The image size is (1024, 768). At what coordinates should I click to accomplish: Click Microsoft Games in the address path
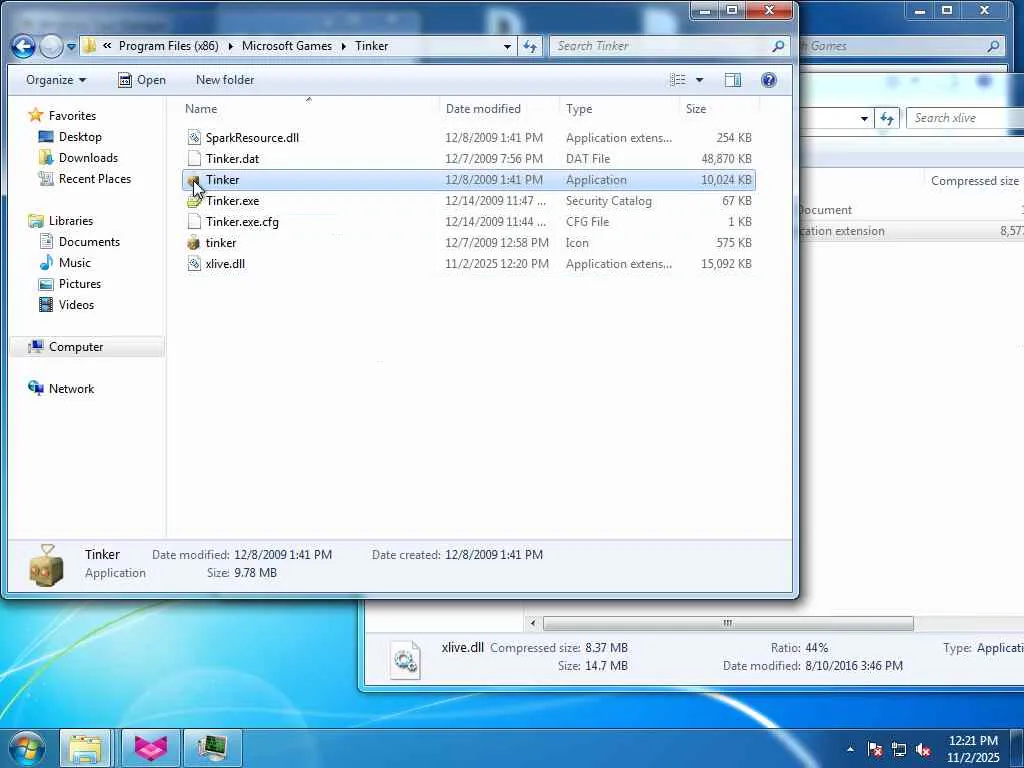[x=287, y=46]
